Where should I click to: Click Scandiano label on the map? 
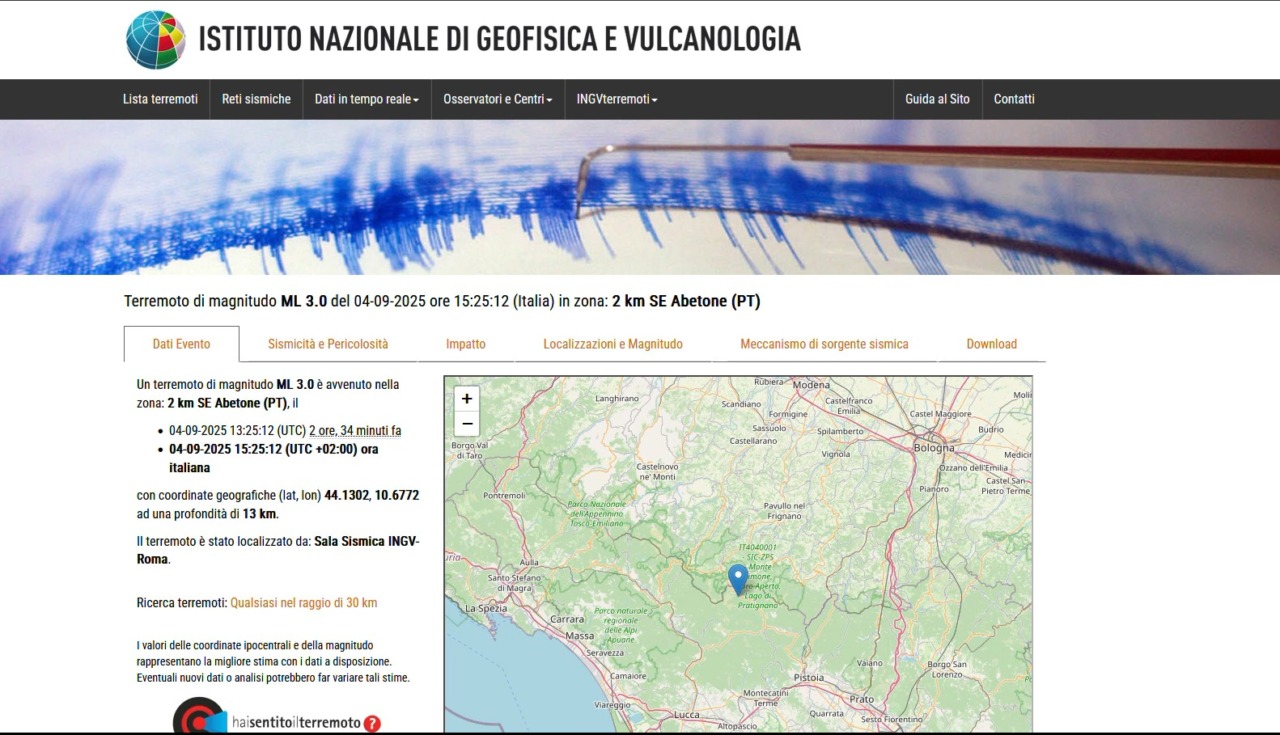741,405
